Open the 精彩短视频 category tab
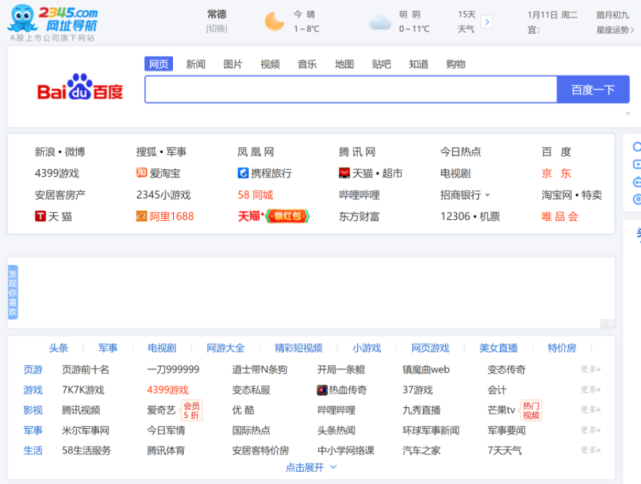Screen dimensions: 641x484 (298, 348)
